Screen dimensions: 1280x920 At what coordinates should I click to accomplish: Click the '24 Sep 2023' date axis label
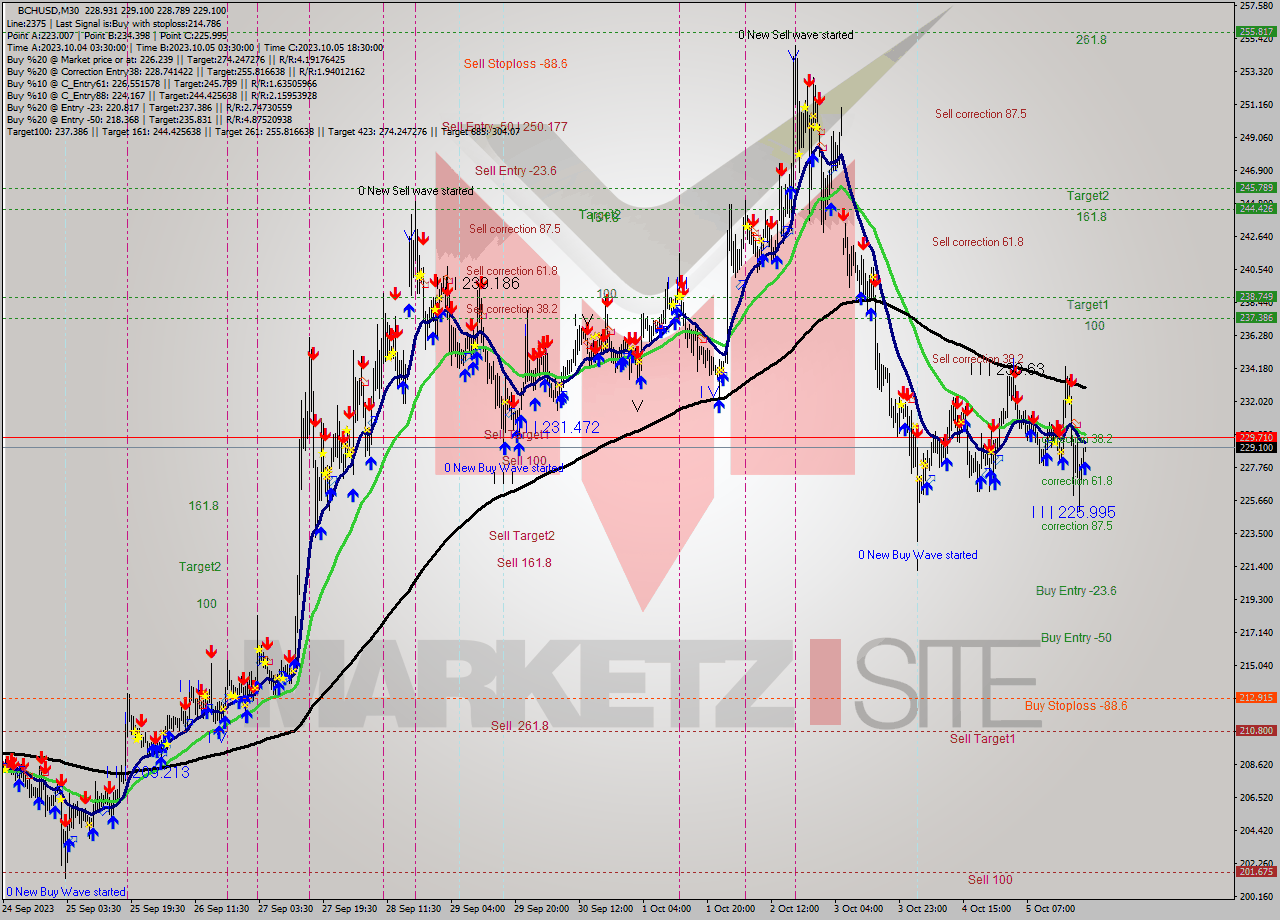click(x=30, y=910)
